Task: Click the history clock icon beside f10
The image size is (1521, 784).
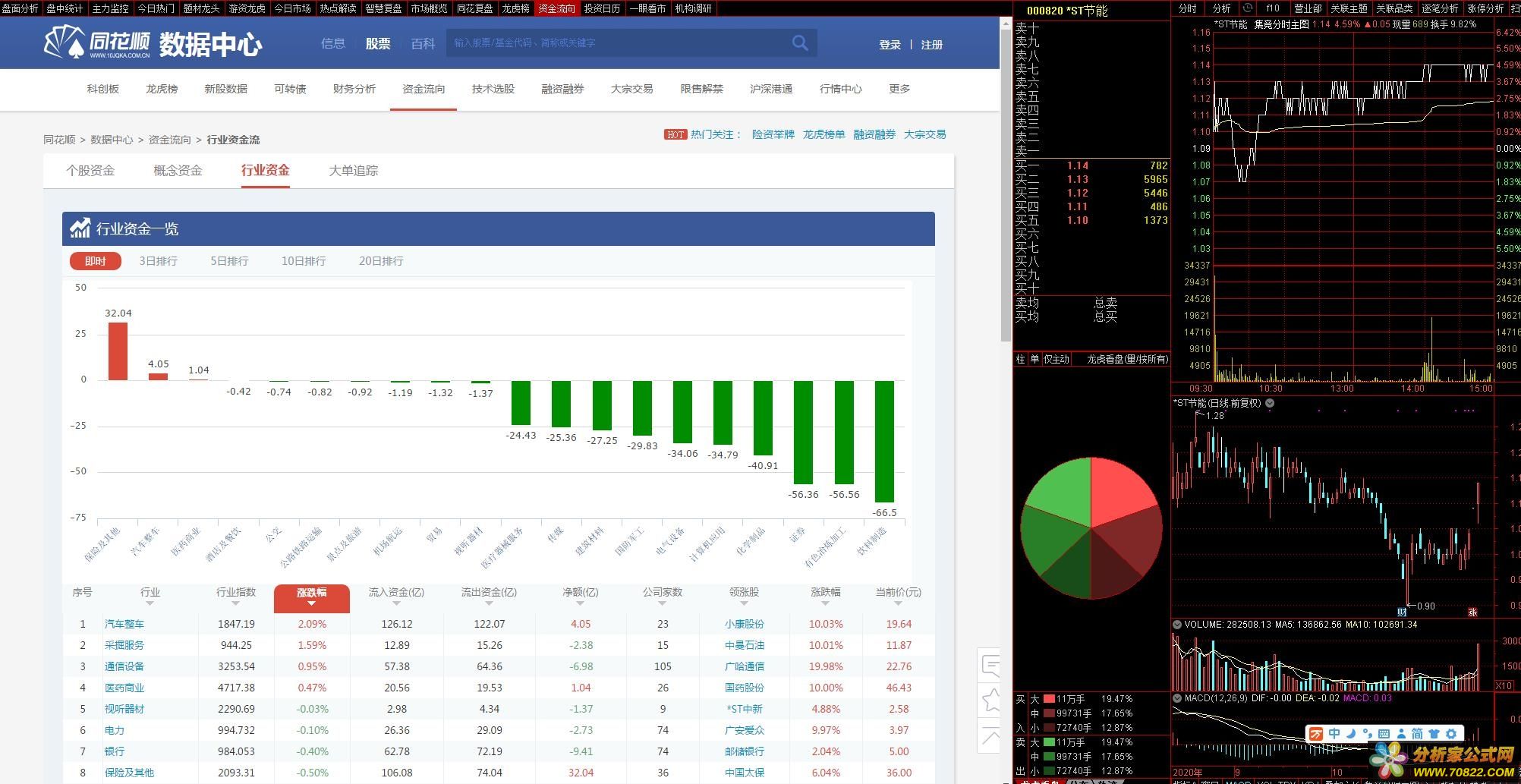Action: tap(1248, 8)
